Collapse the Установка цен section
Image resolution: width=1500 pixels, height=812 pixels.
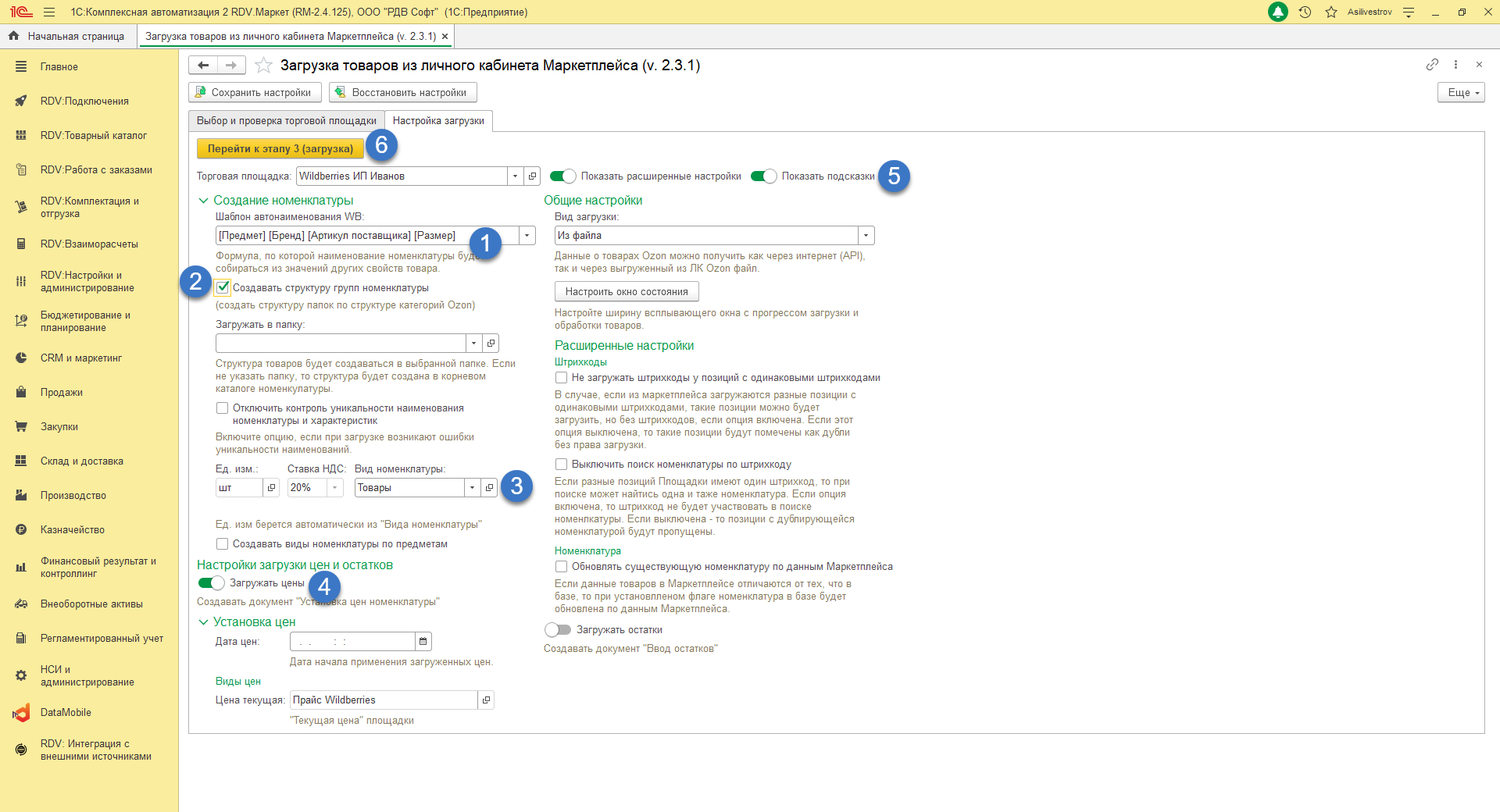coord(203,622)
